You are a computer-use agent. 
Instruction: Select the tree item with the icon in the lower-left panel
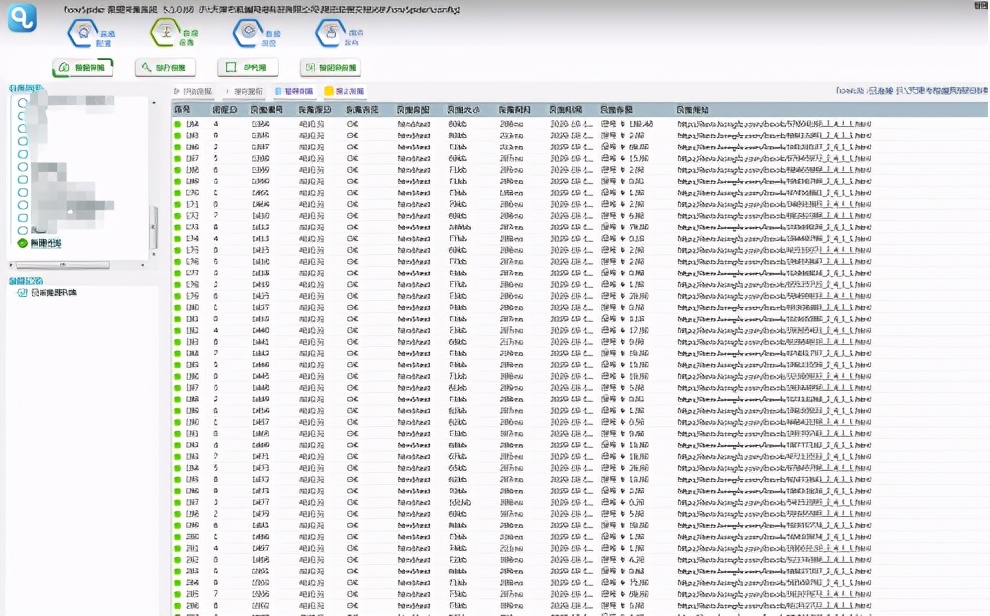pos(47,293)
